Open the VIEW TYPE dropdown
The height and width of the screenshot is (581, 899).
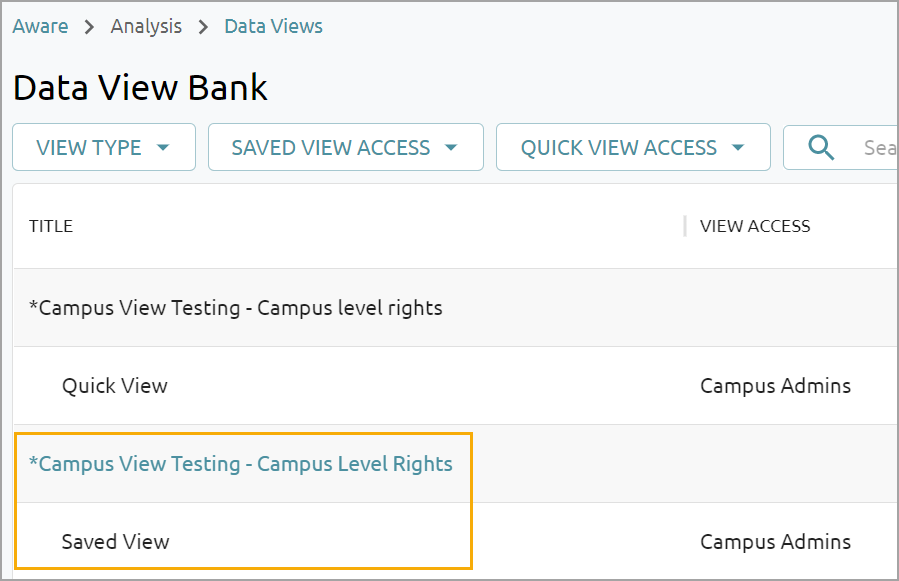click(104, 147)
